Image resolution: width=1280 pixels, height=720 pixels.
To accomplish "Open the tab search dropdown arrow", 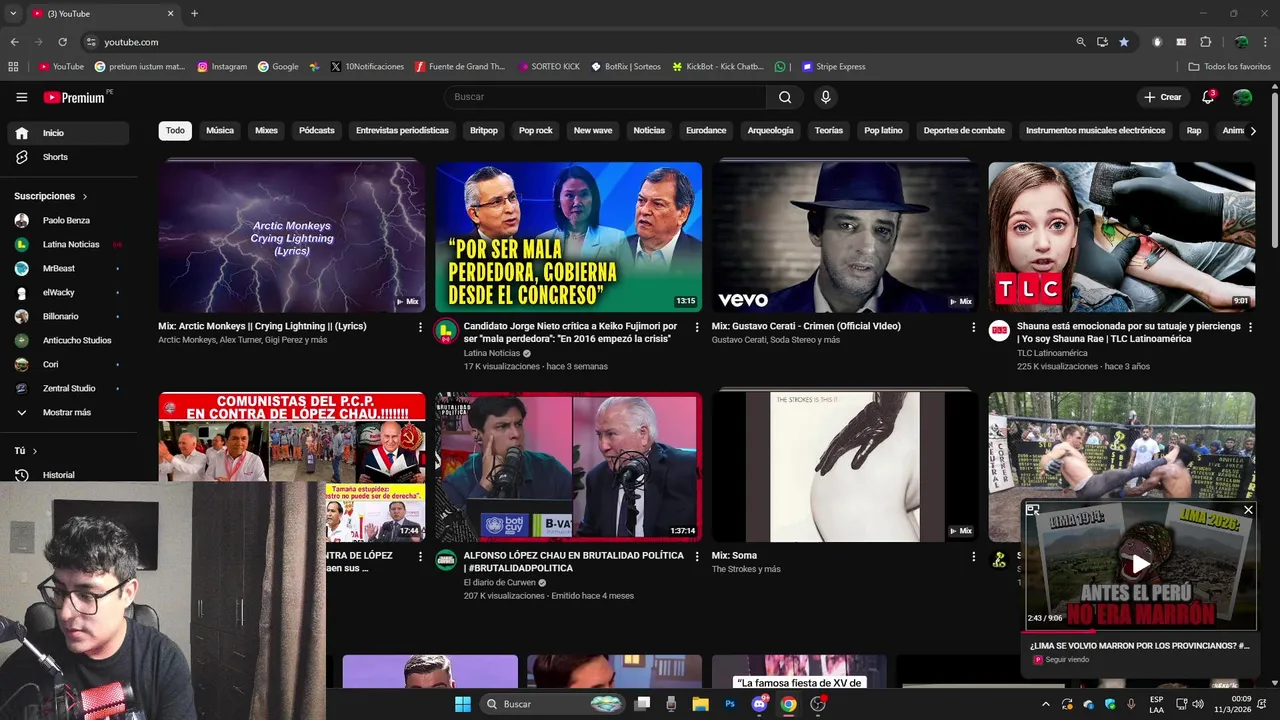I will click(x=13, y=14).
